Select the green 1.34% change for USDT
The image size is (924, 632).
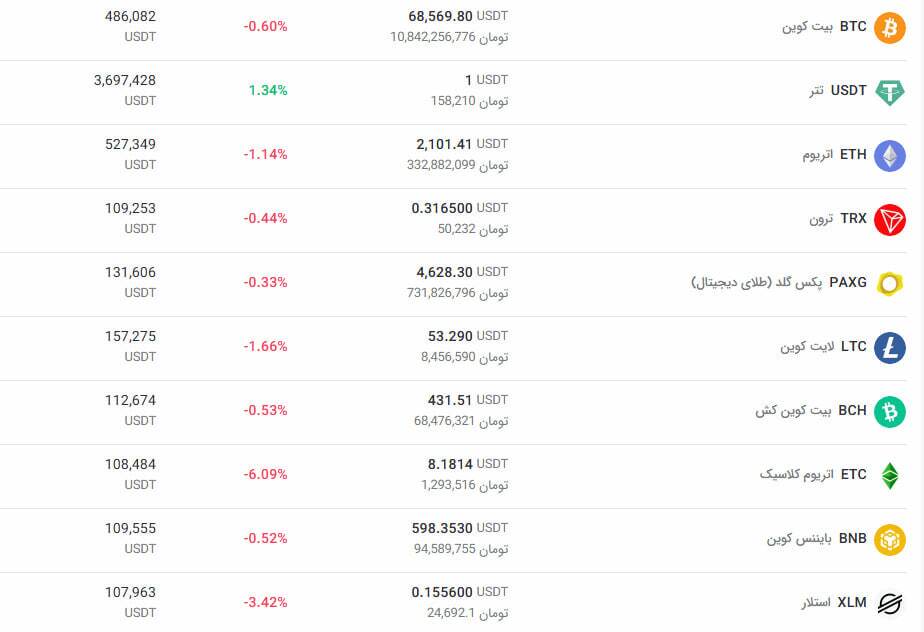[265, 90]
